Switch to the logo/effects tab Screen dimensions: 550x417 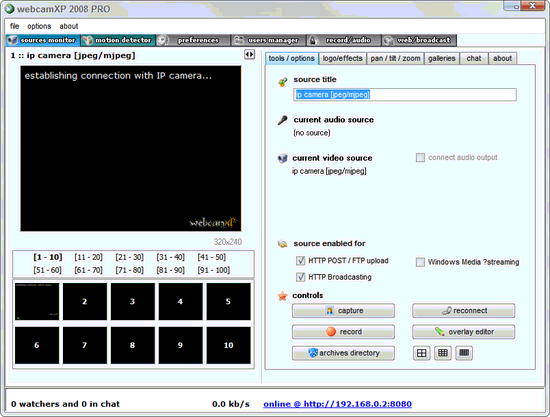pos(342,59)
